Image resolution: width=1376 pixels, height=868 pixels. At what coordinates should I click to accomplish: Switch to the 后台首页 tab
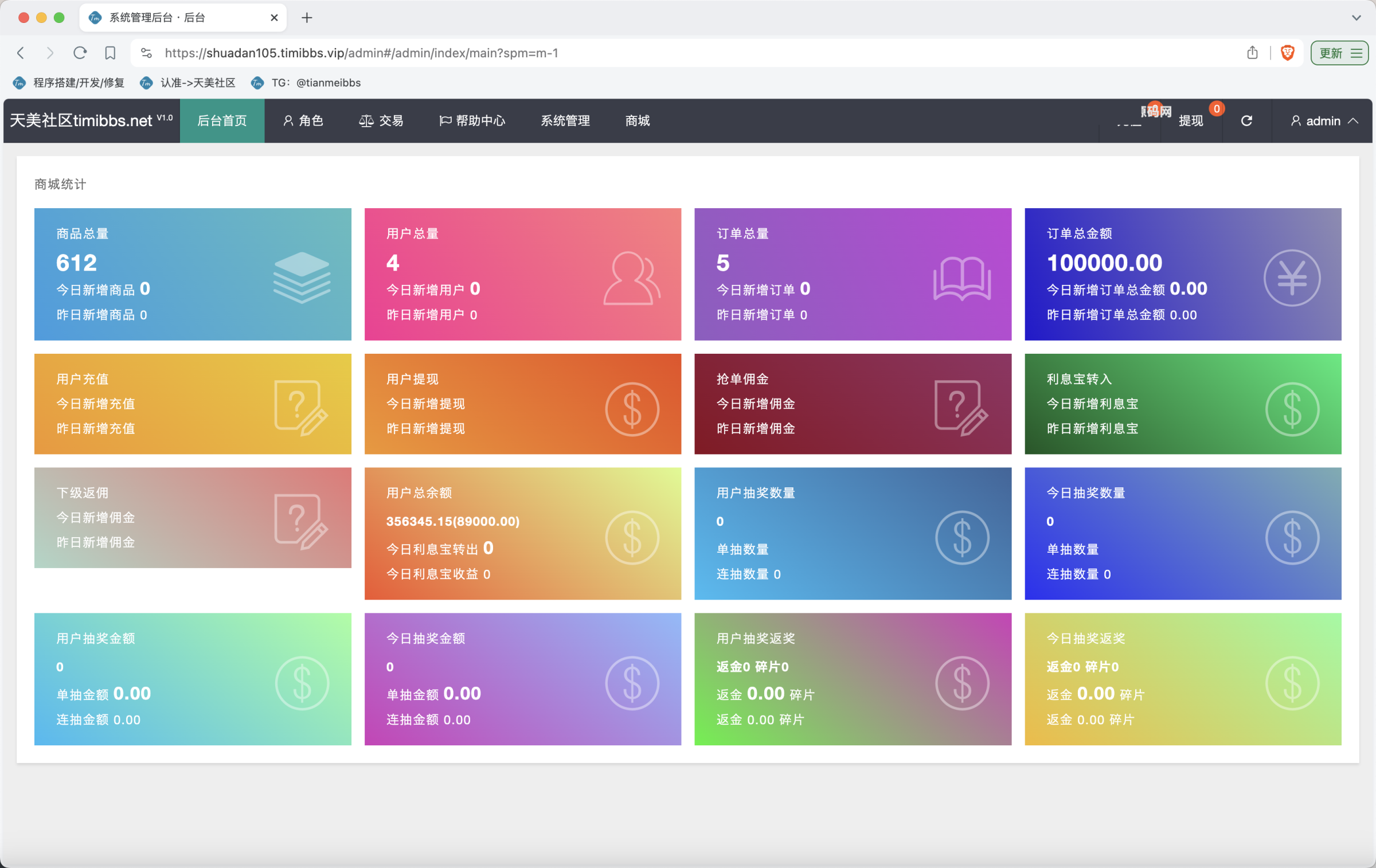point(222,121)
